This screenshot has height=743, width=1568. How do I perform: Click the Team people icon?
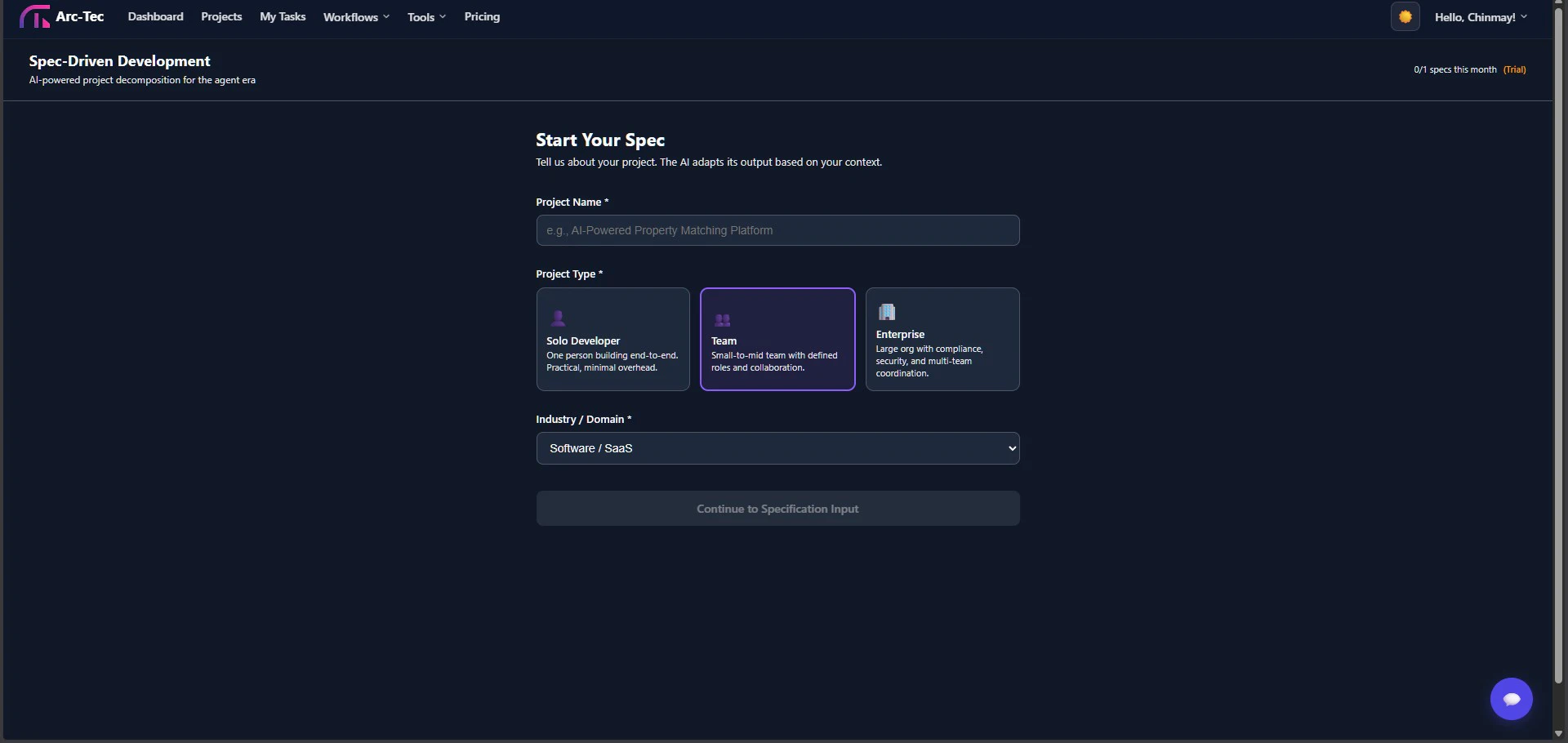[x=723, y=320]
